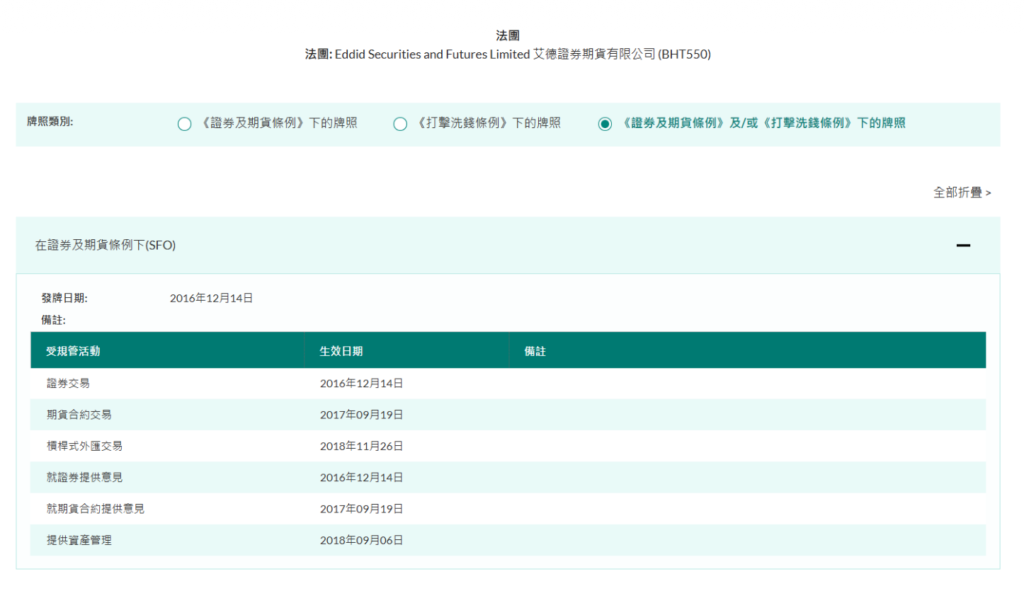Select the 就期貨合約提供意見 activity cell

click(95, 509)
